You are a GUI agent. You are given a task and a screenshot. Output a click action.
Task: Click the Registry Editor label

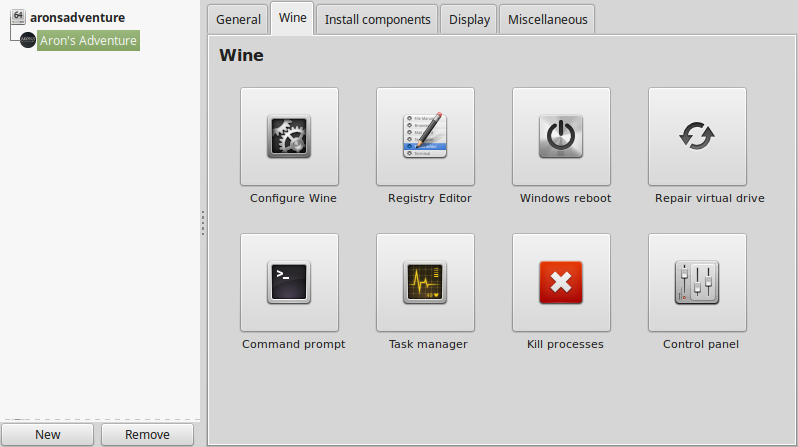pyautogui.click(x=430, y=198)
